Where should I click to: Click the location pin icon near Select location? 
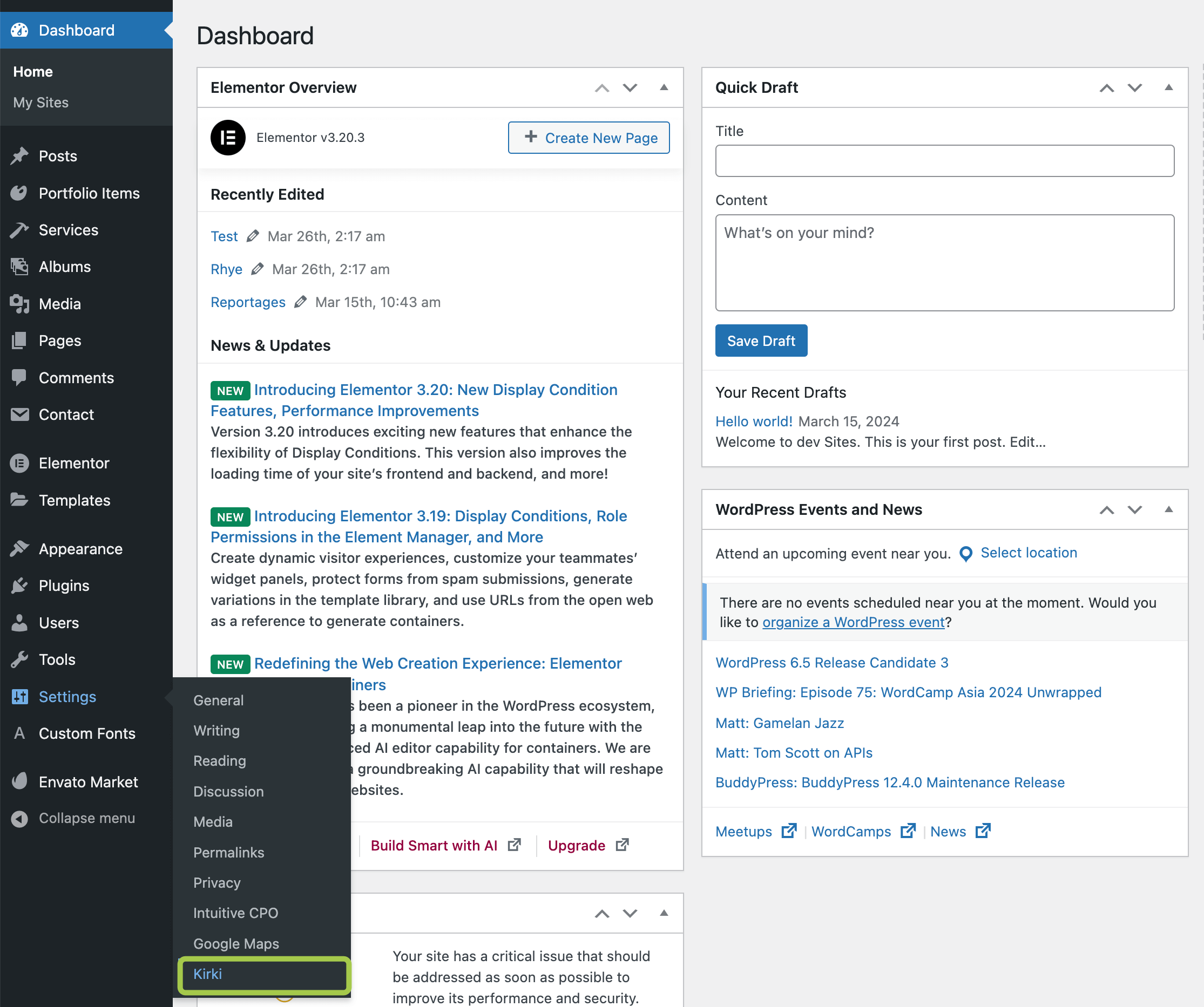(x=965, y=553)
